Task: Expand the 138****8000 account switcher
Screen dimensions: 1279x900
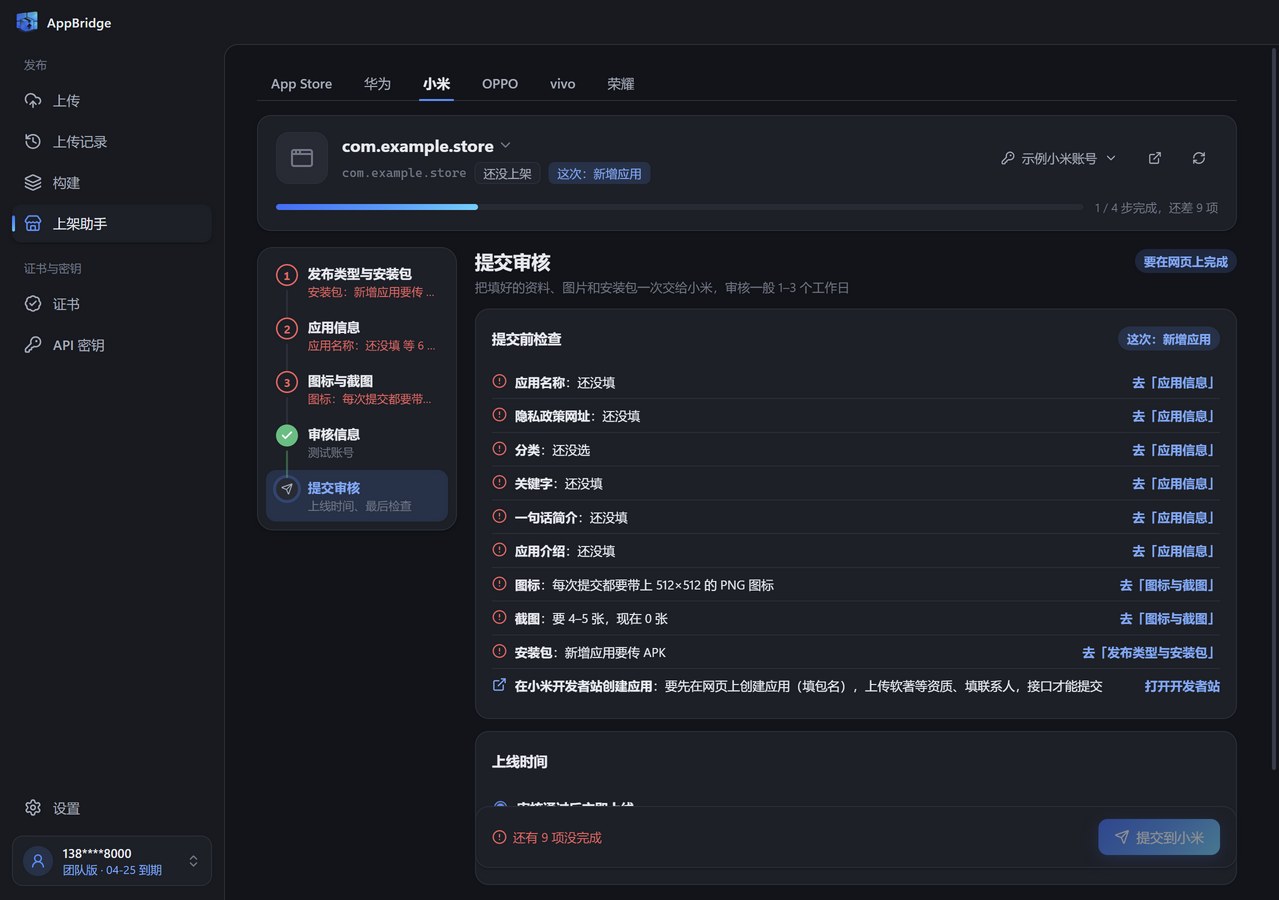Action: pos(193,861)
